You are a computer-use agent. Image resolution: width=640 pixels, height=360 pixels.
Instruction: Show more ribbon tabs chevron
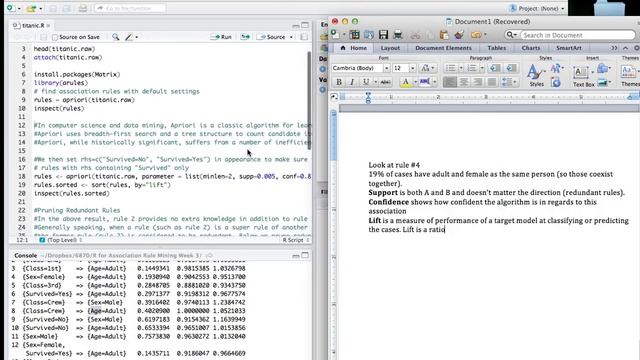[x=614, y=48]
